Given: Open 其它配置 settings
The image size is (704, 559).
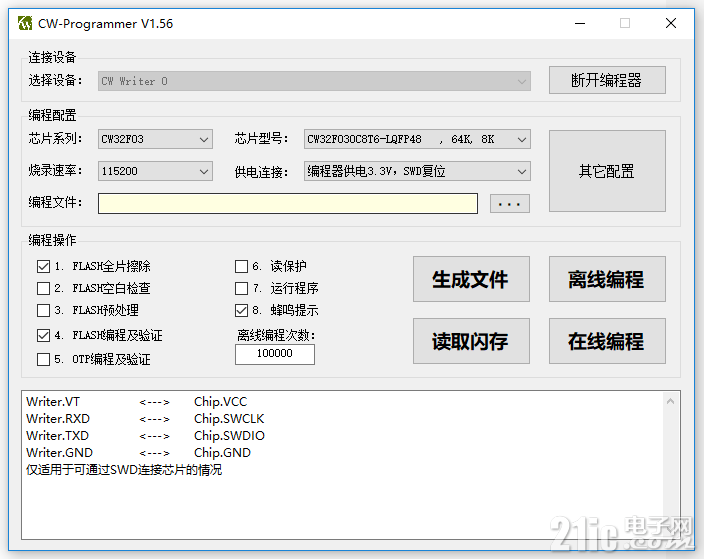Looking at the screenshot, I should pos(607,171).
